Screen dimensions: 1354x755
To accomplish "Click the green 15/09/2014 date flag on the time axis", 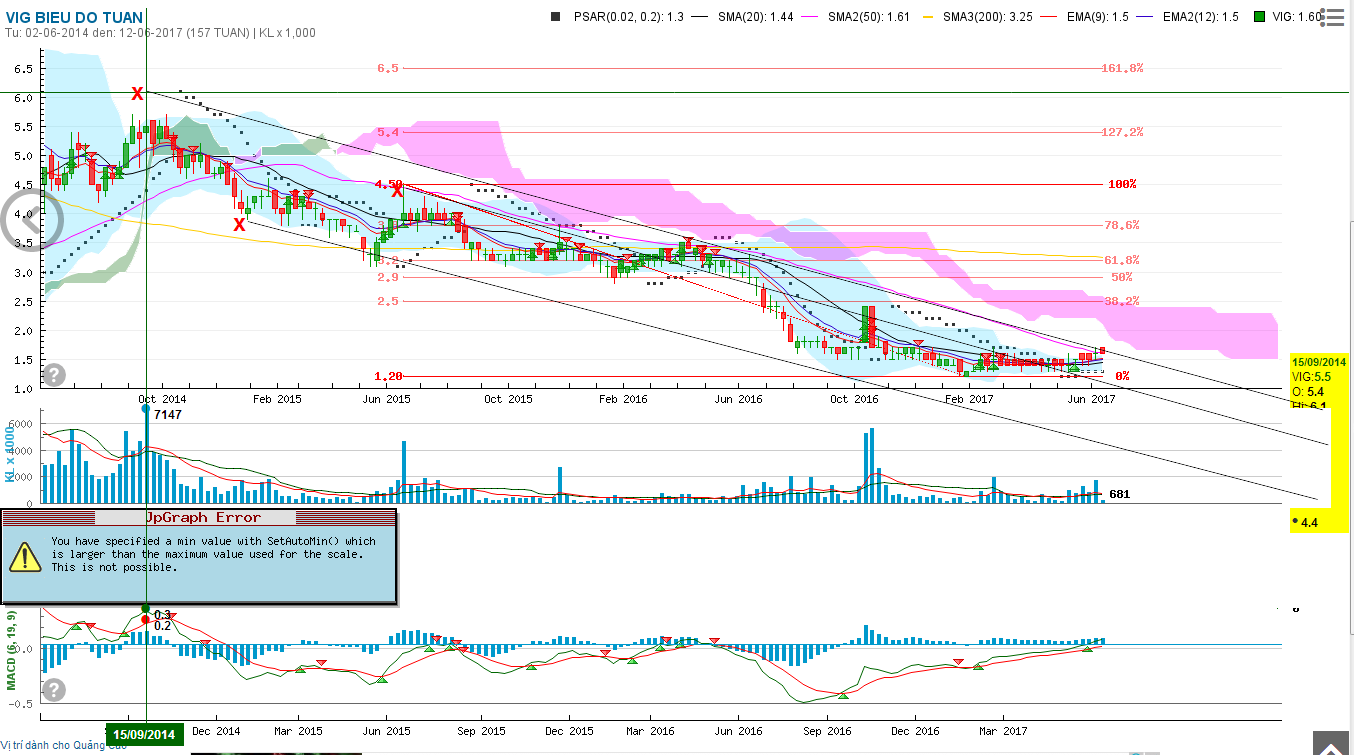I will tap(144, 735).
